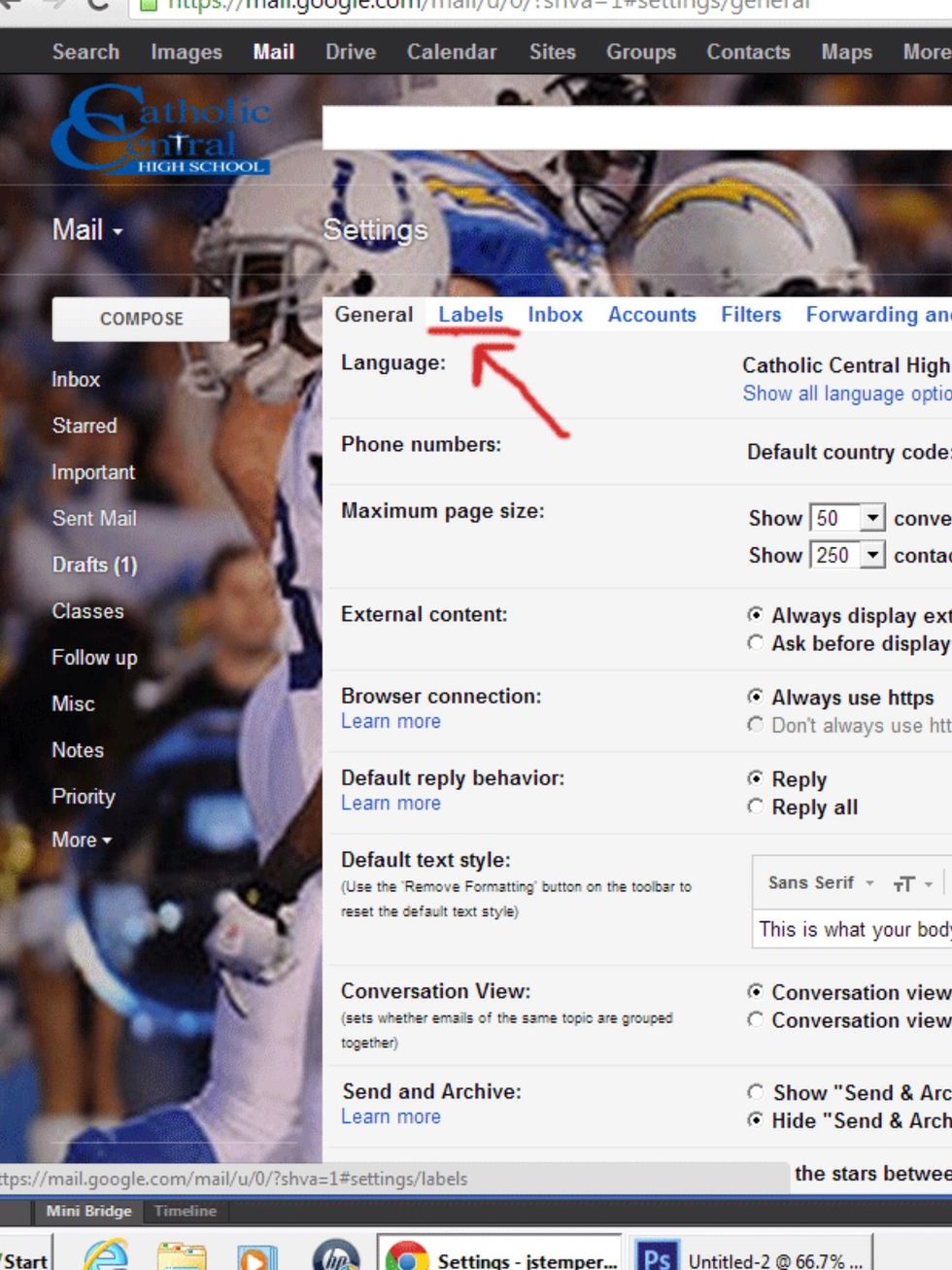Viewport: 952px width, 1270px height.
Task: Expand the Sans Serif font dropdown
Action: [820, 882]
